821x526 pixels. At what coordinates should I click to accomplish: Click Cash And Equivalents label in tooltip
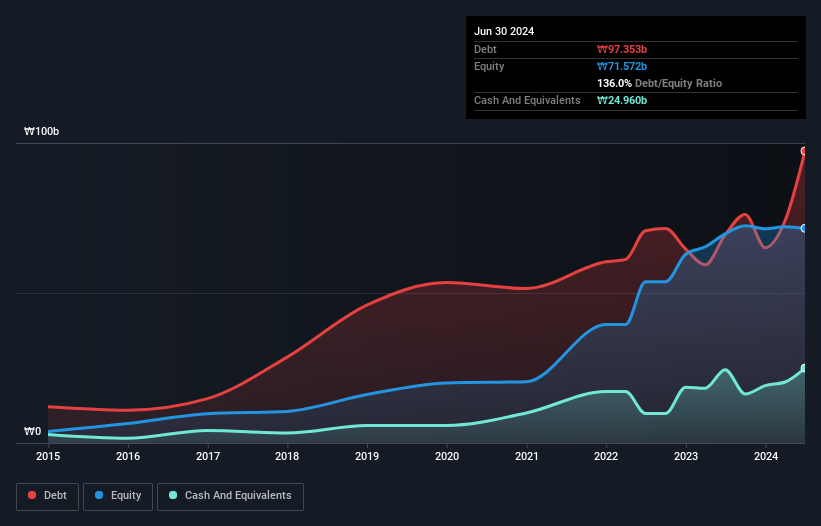[527, 100]
